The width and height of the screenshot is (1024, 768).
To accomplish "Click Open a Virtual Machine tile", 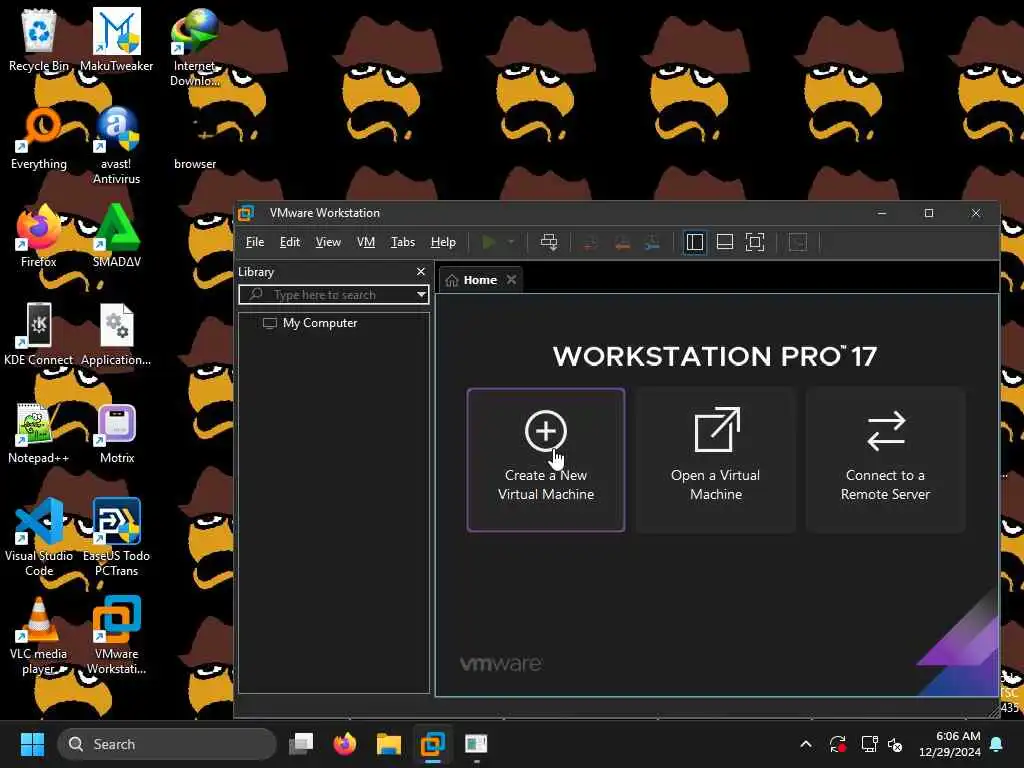I will pyautogui.click(x=716, y=460).
